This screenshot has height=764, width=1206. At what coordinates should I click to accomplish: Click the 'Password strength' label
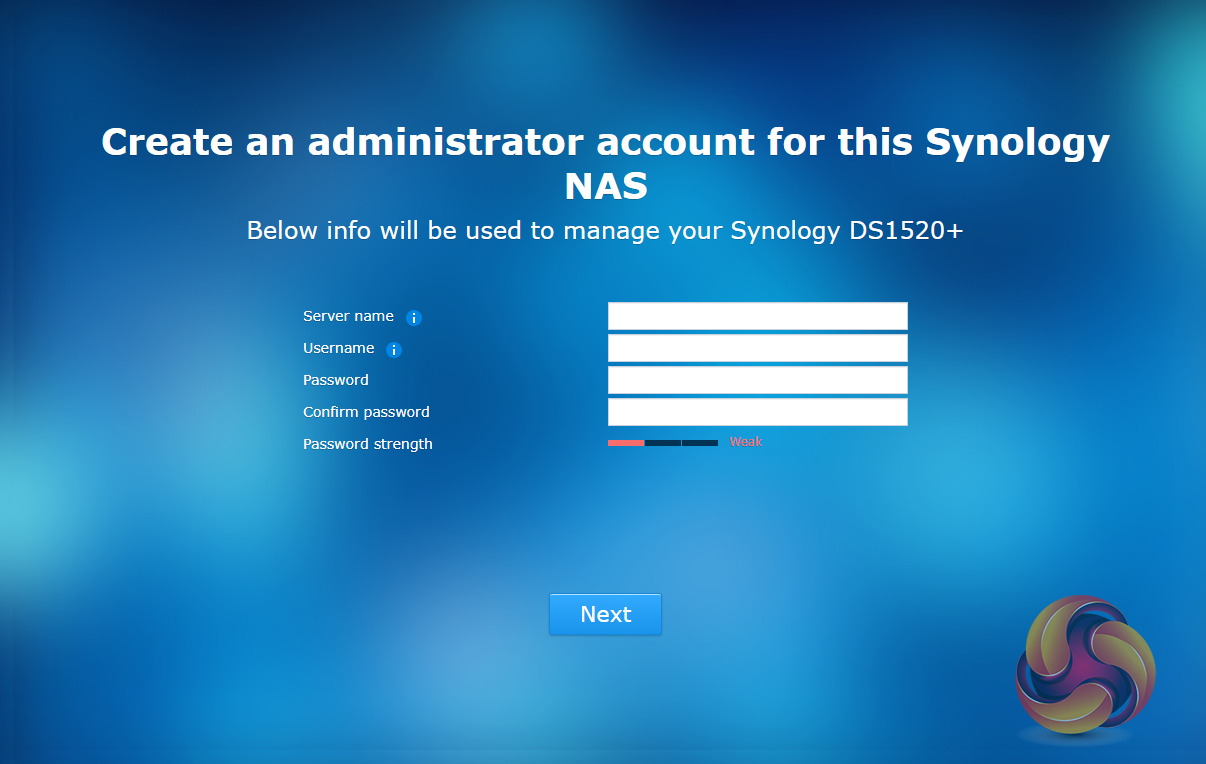point(368,444)
